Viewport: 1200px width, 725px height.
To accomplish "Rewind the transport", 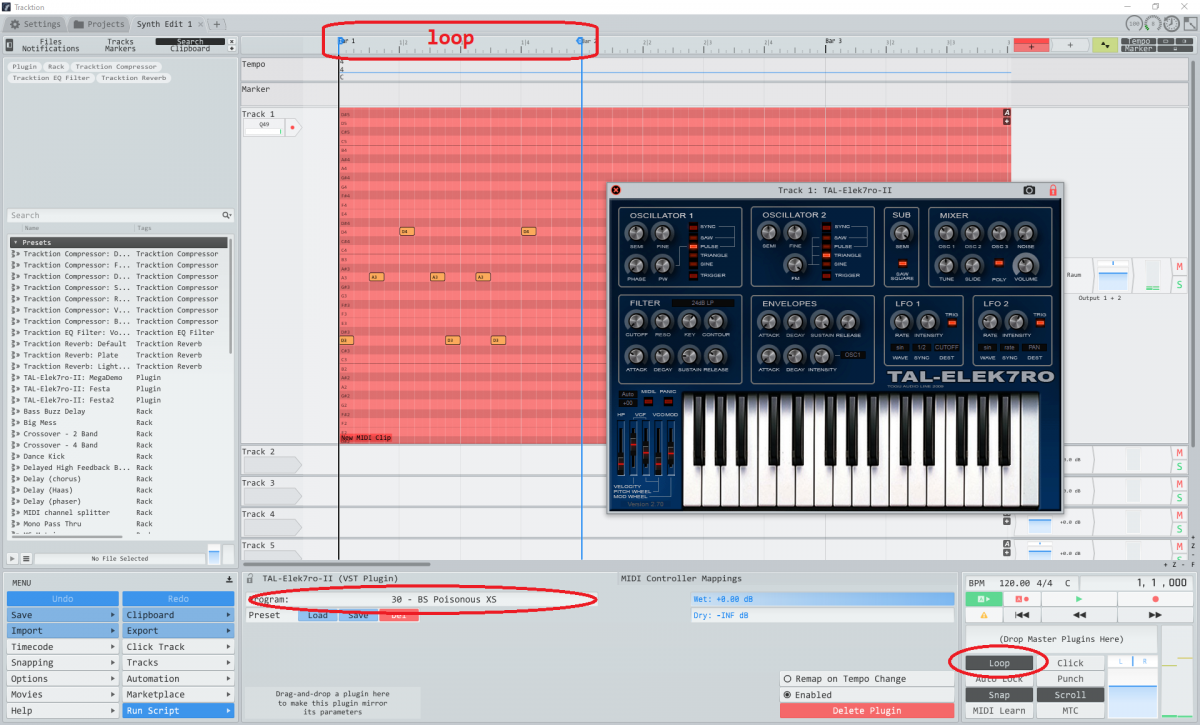I will (x=1079, y=615).
